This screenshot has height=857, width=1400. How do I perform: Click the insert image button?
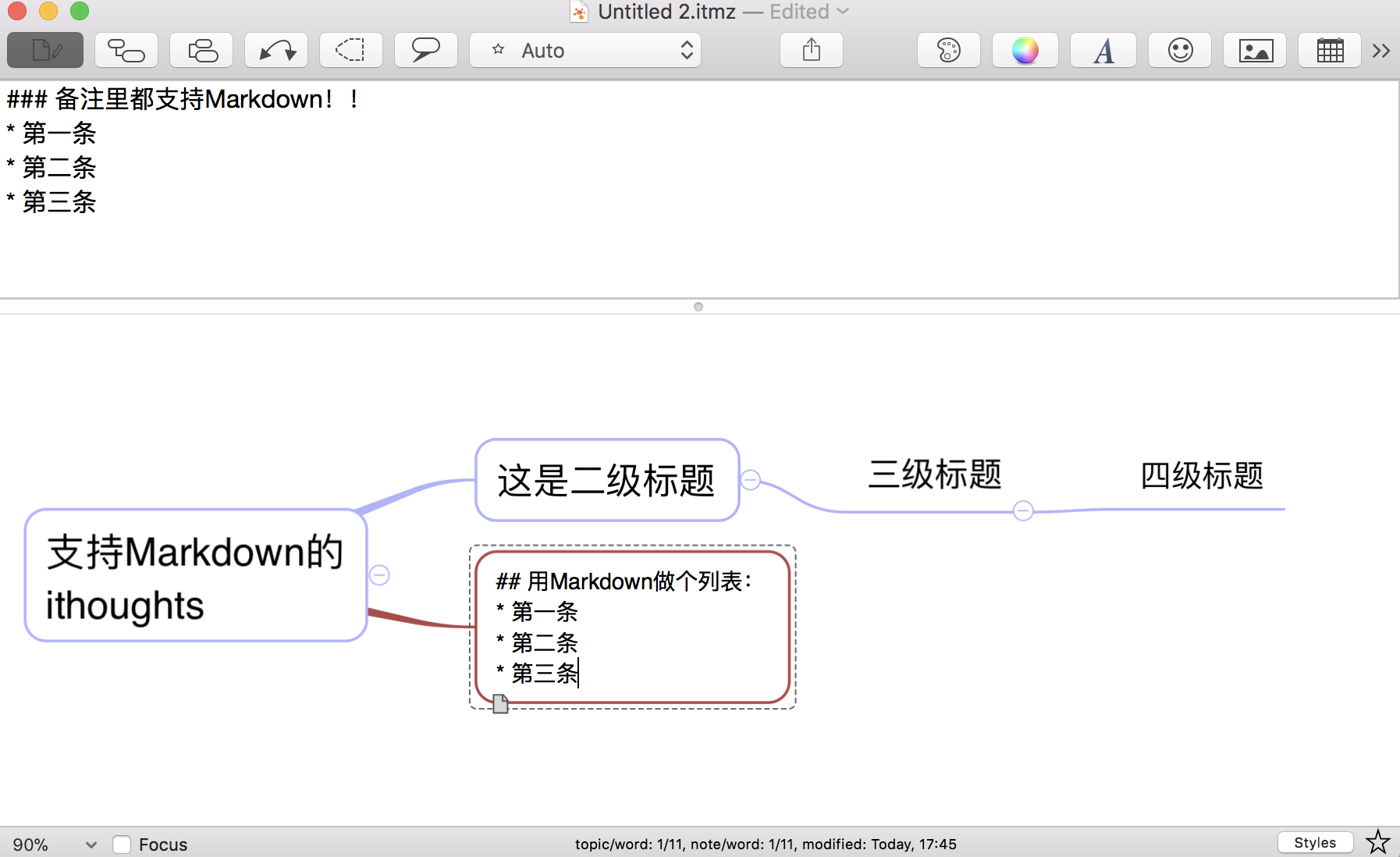tap(1255, 51)
